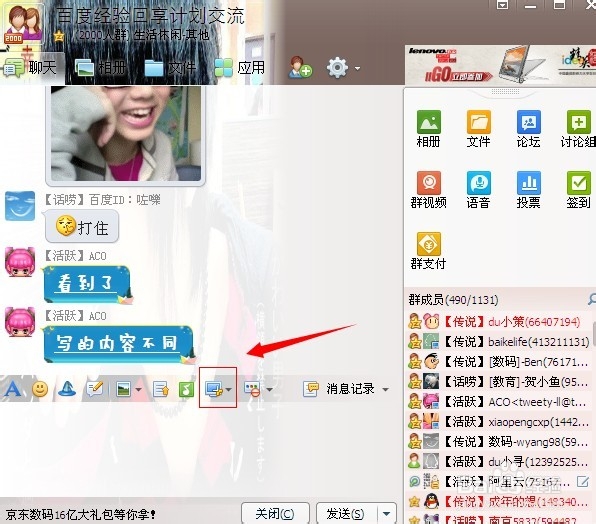Start 群视频 group video

[428, 189]
